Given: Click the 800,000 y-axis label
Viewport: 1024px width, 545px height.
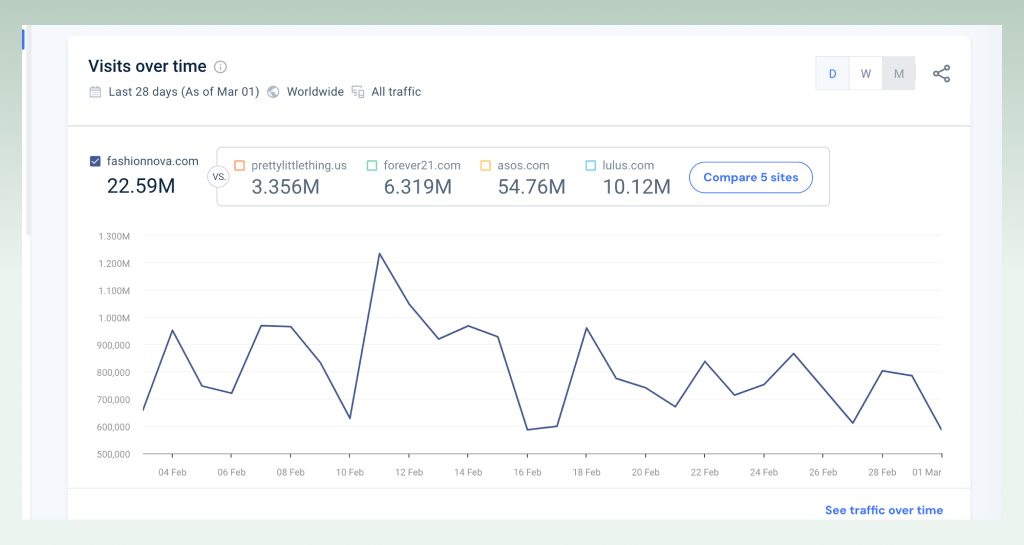Looking at the screenshot, I should click(x=114, y=373).
